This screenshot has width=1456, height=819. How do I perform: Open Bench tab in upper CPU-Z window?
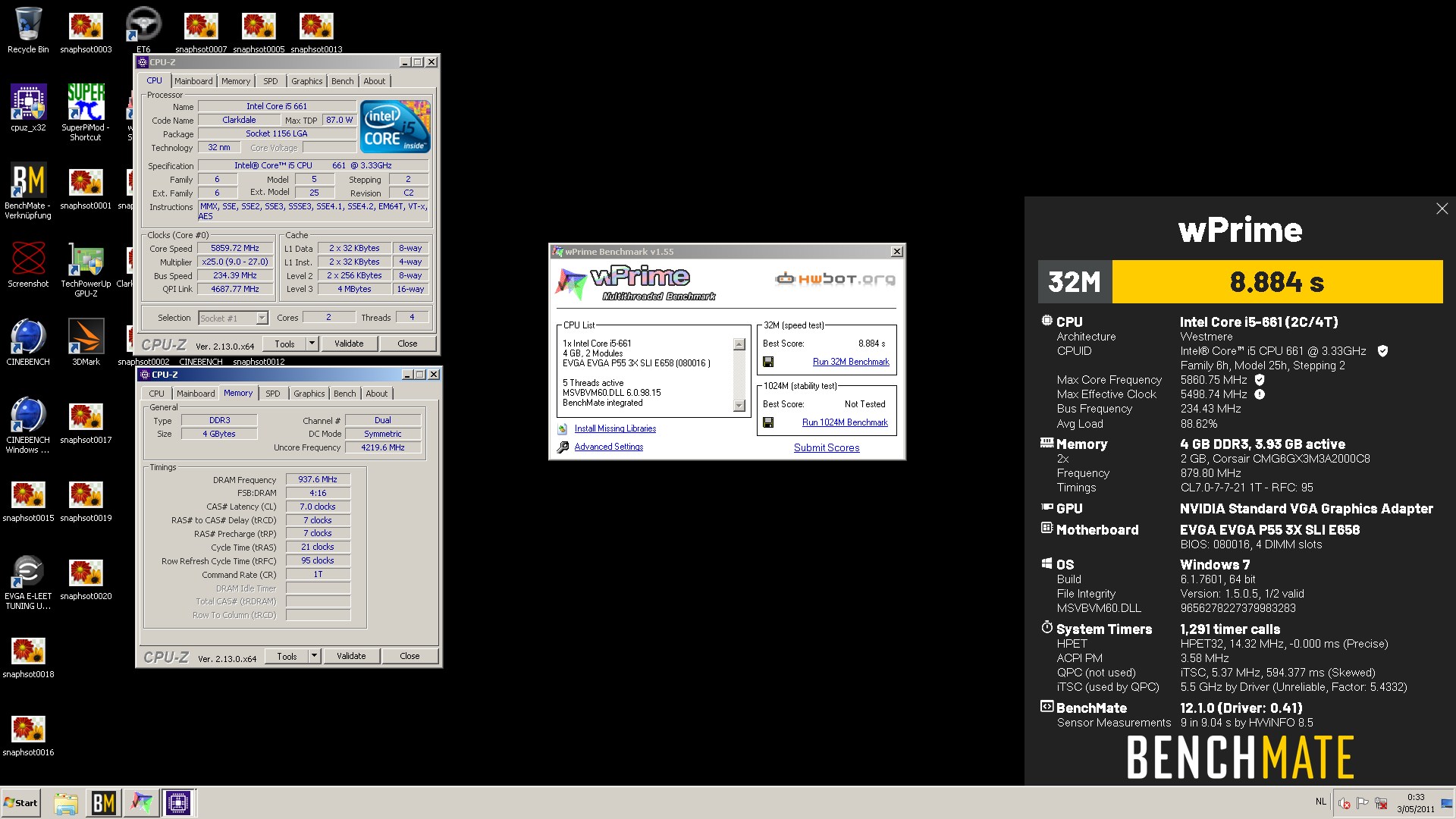342,81
